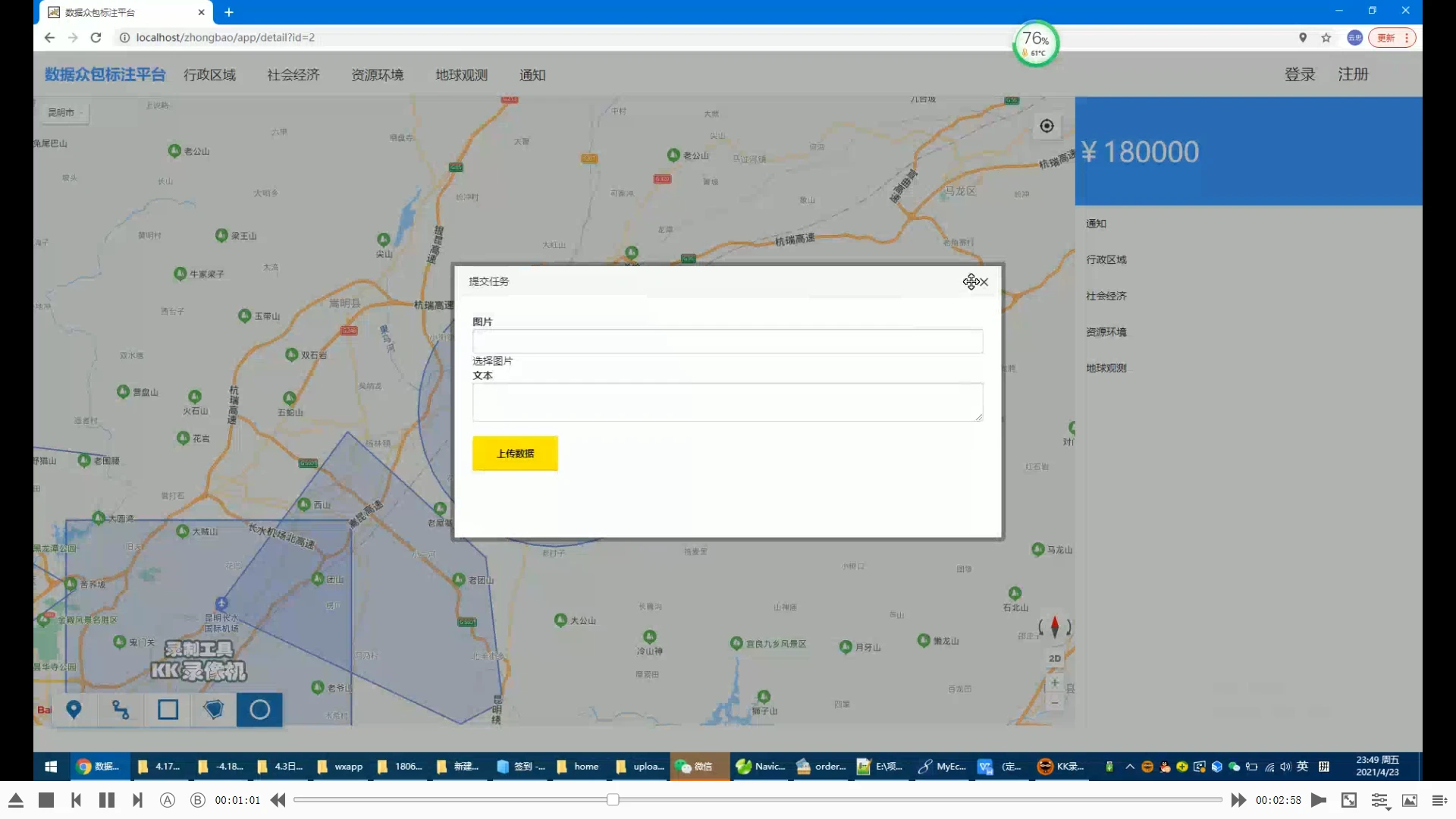This screenshot has height=819, width=1456.
Task: Select the rectangle drawing tool
Action: (x=168, y=710)
